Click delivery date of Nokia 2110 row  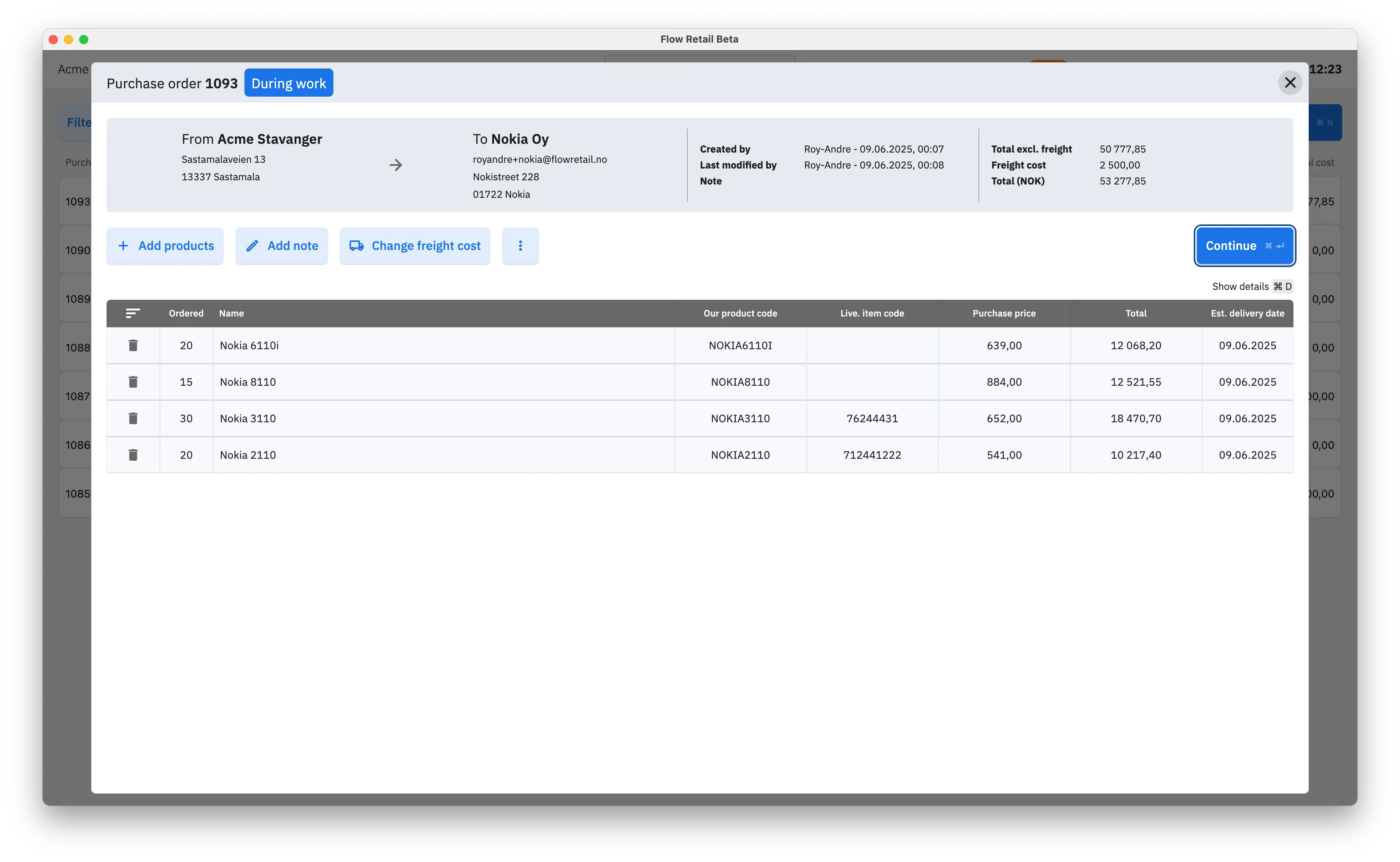[1247, 455]
